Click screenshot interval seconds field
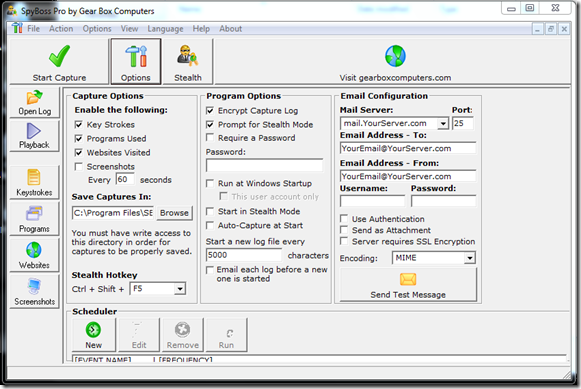 125,179
